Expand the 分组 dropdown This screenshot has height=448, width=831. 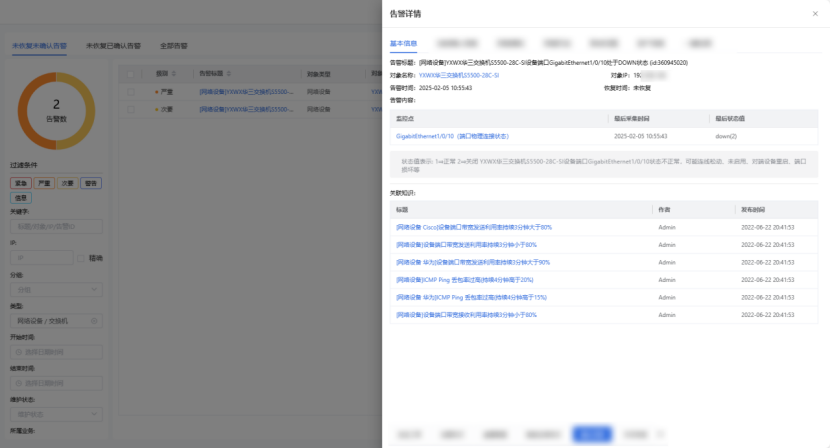[55, 289]
